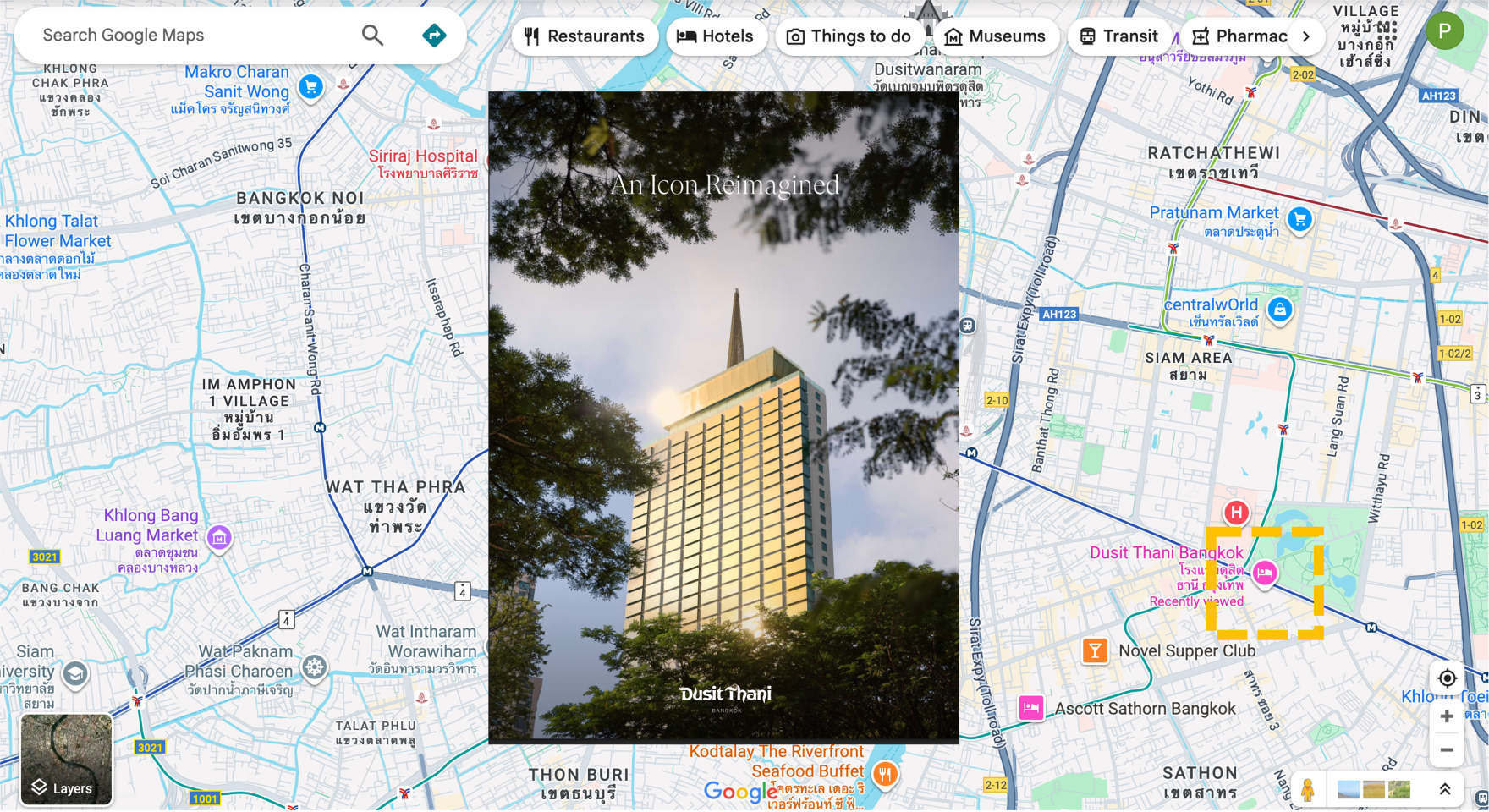Click the Pratunam Market cart pin
This screenshot has width=1489, height=812.
coord(1299,219)
